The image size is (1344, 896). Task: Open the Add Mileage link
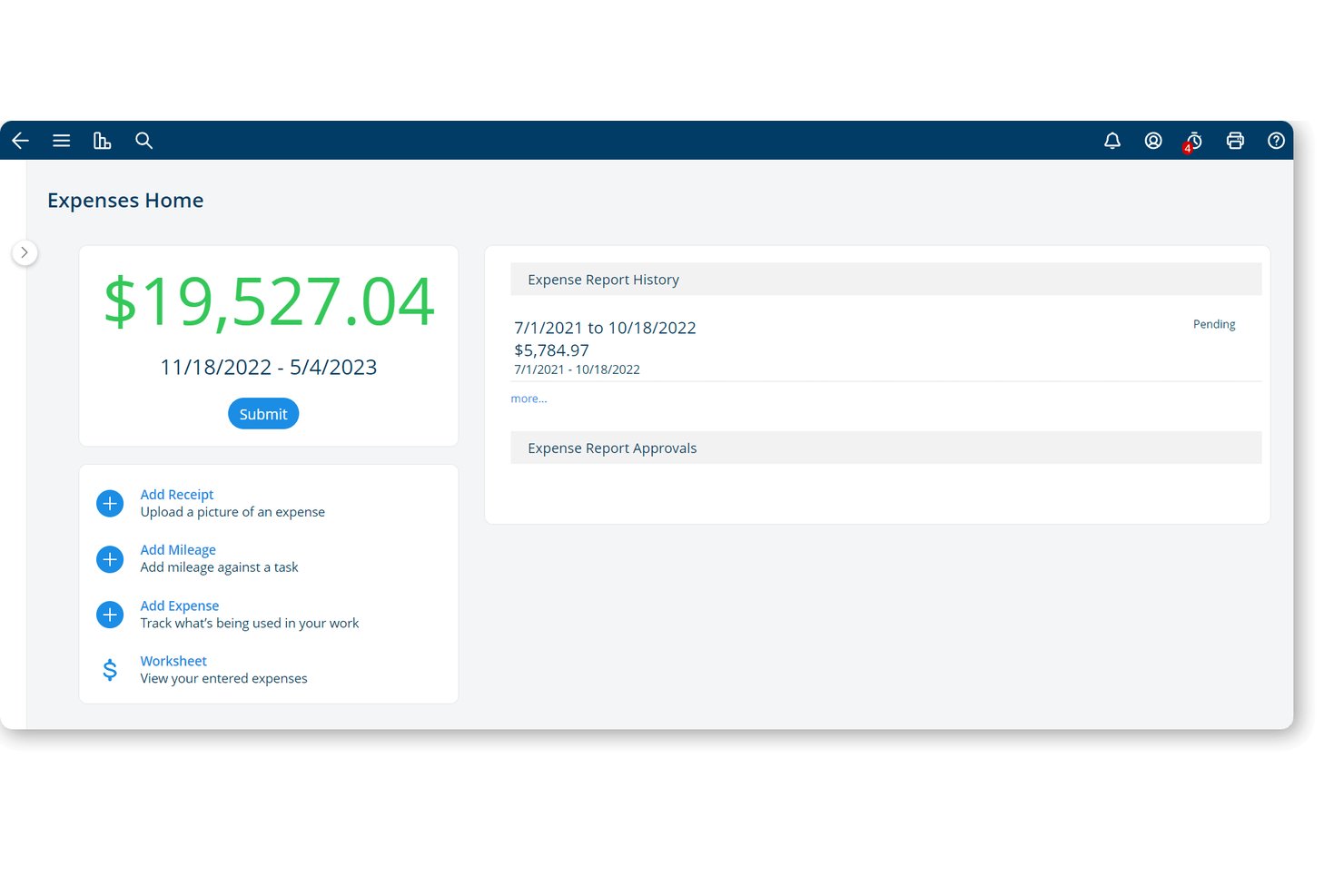point(178,550)
